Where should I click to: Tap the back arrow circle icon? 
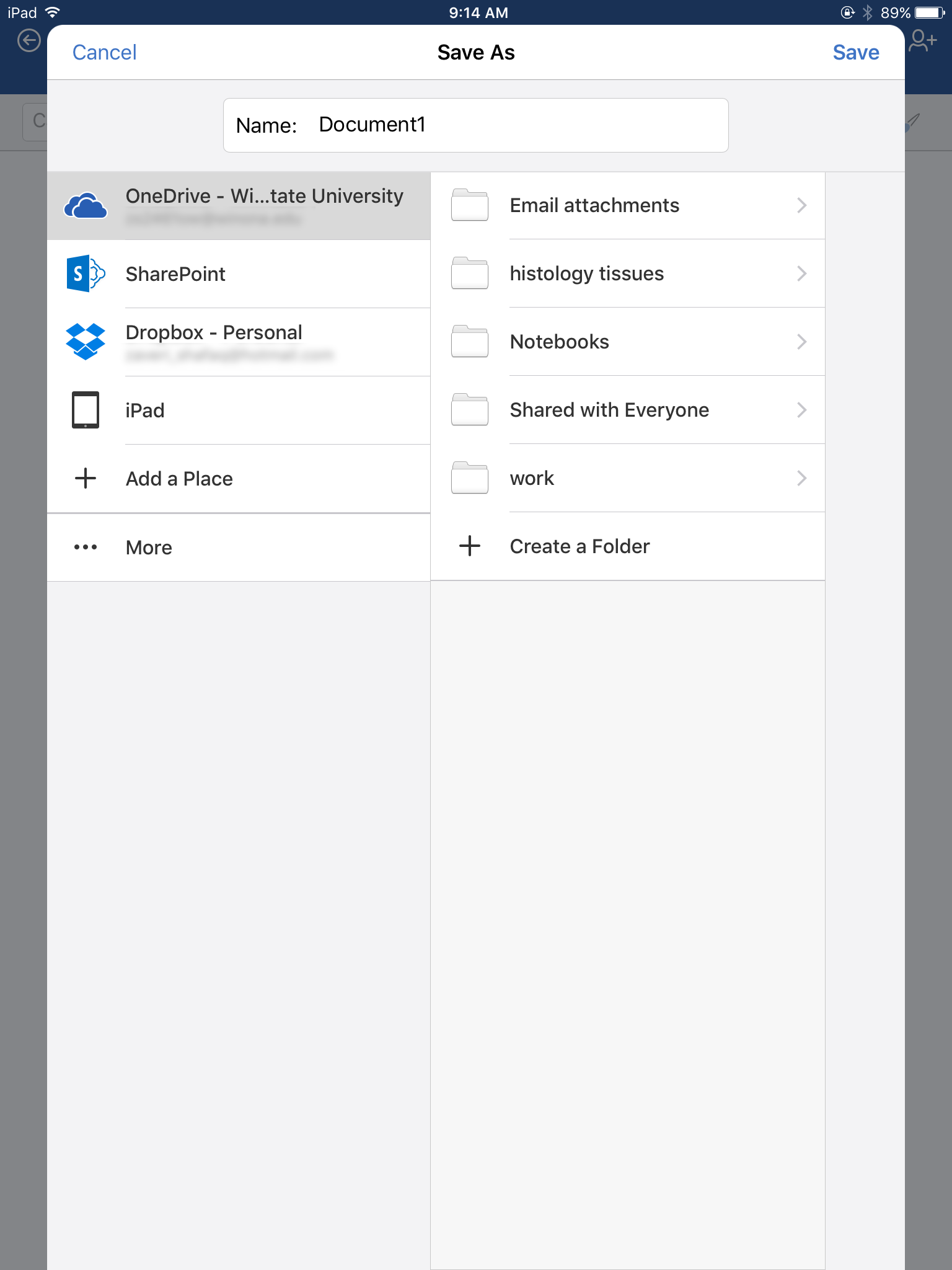tap(29, 42)
